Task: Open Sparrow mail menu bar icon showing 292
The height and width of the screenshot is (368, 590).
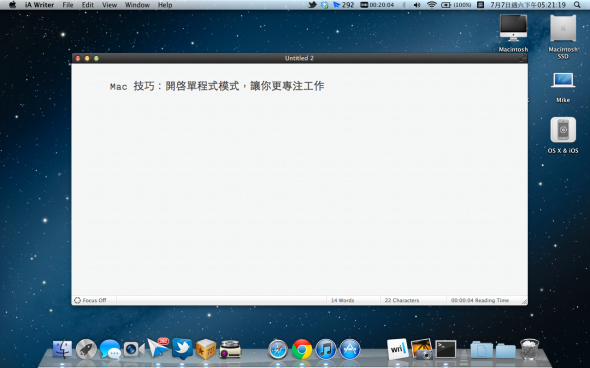Action: point(344,5)
